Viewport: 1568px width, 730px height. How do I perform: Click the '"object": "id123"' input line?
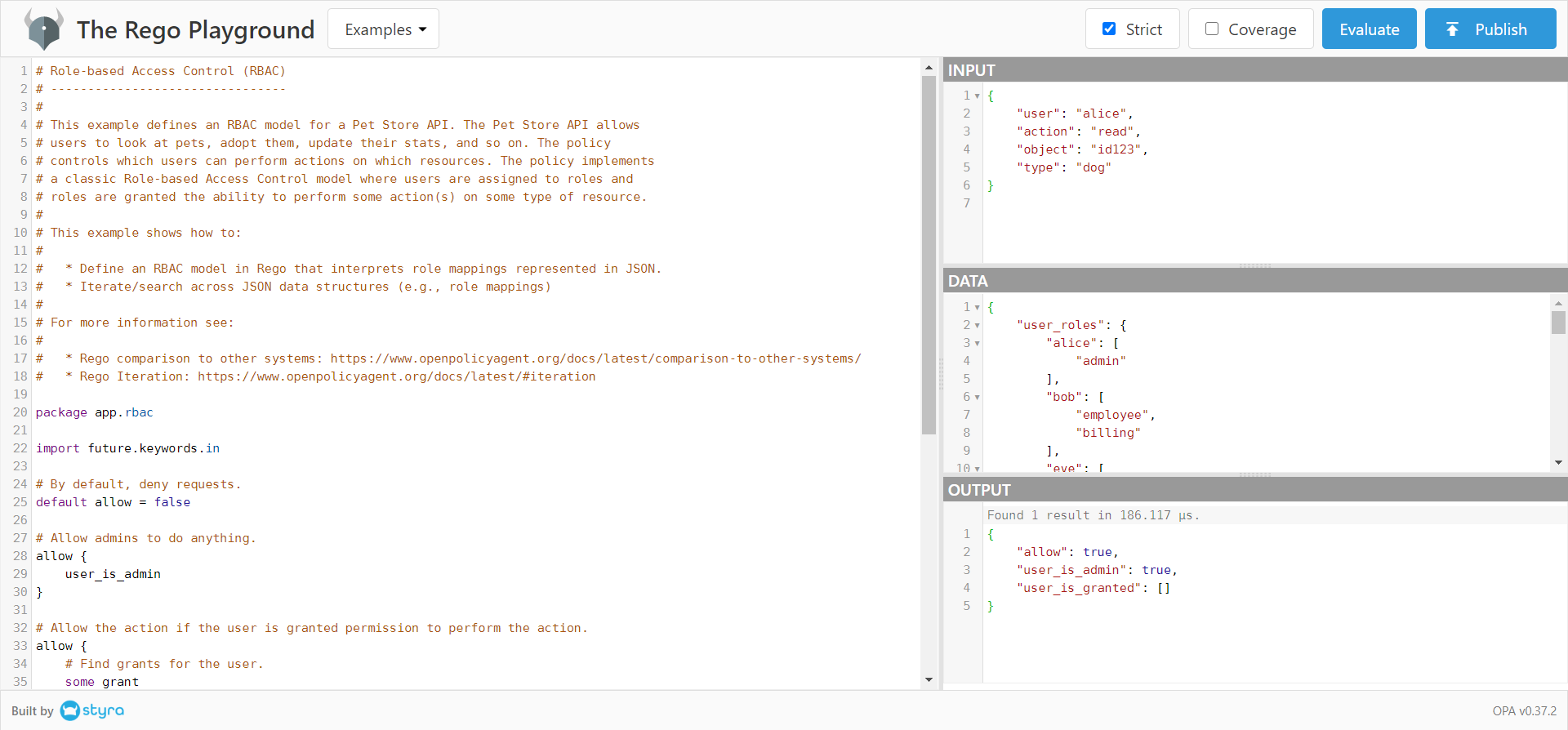coord(1082,149)
